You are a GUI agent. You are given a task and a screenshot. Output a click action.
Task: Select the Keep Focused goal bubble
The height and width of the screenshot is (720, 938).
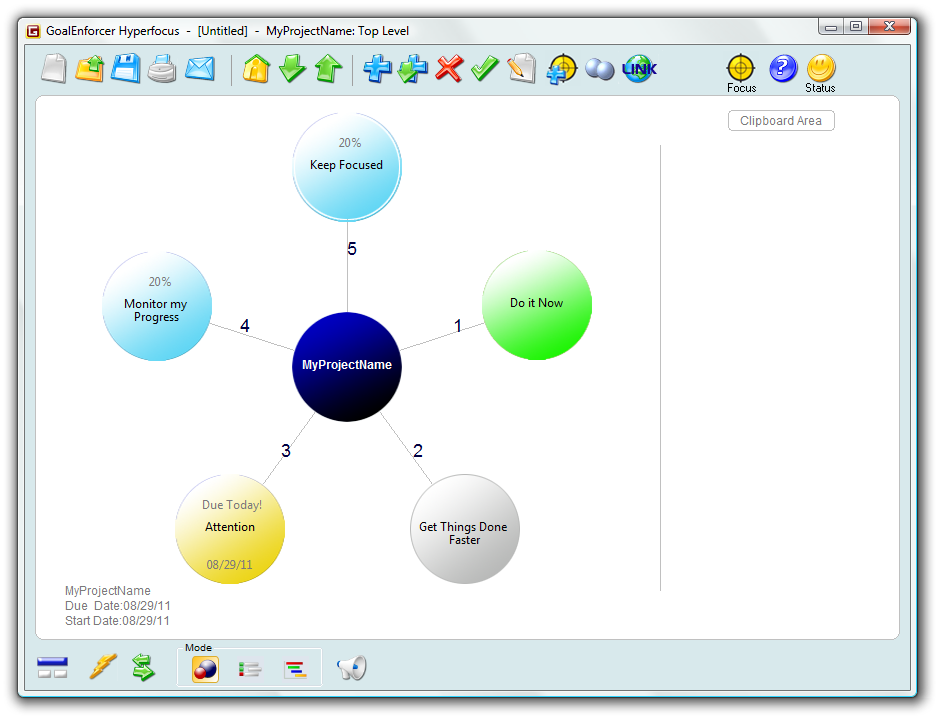pyautogui.click(x=347, y=167)
